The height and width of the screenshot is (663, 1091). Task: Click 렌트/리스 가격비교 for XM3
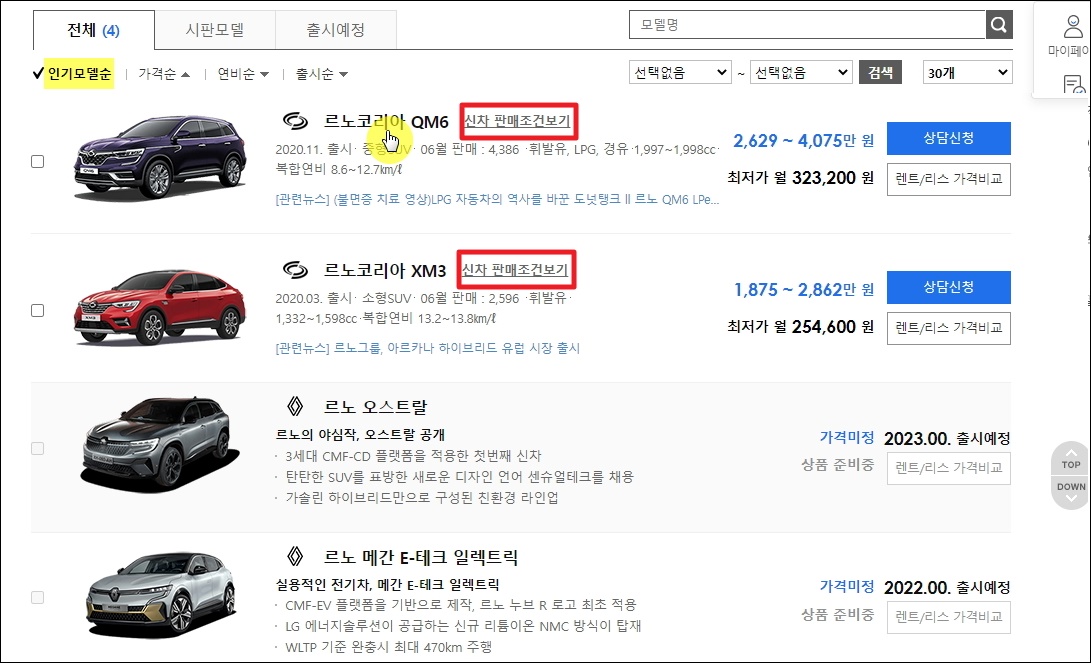[x=948, y=328]
